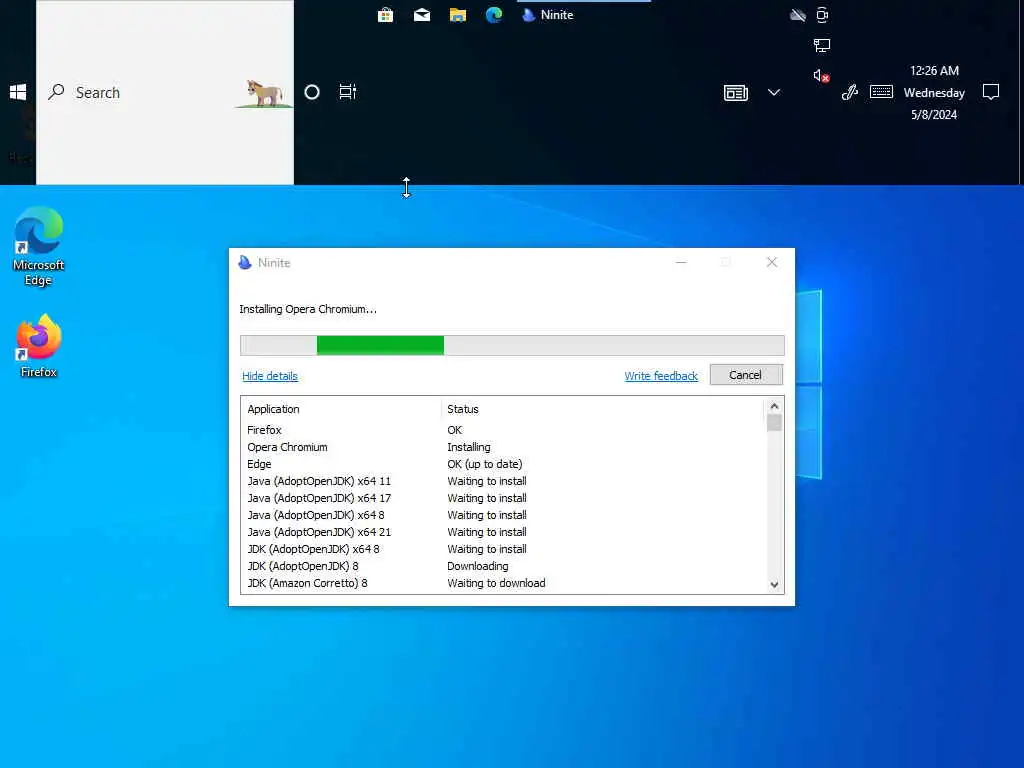Select the Microsoft Edge desktop shortcut
The width and height of the screenshot is (1024, 768).
point(39,246)
